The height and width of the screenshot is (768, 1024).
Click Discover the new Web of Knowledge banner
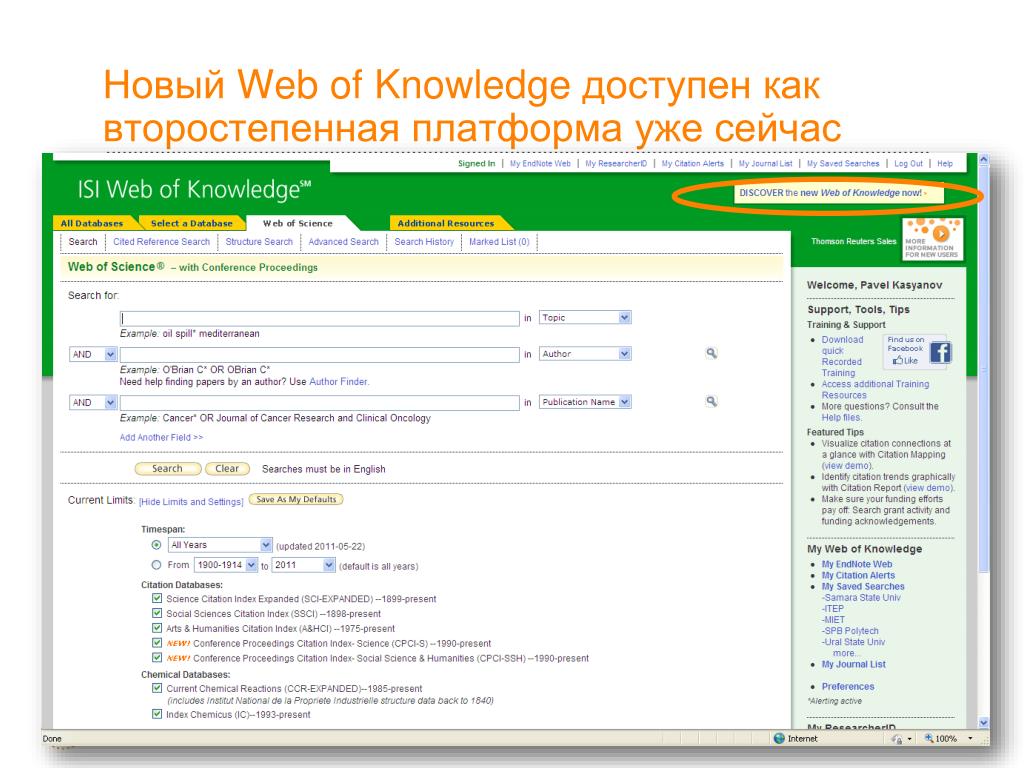(x=839, y=193)
